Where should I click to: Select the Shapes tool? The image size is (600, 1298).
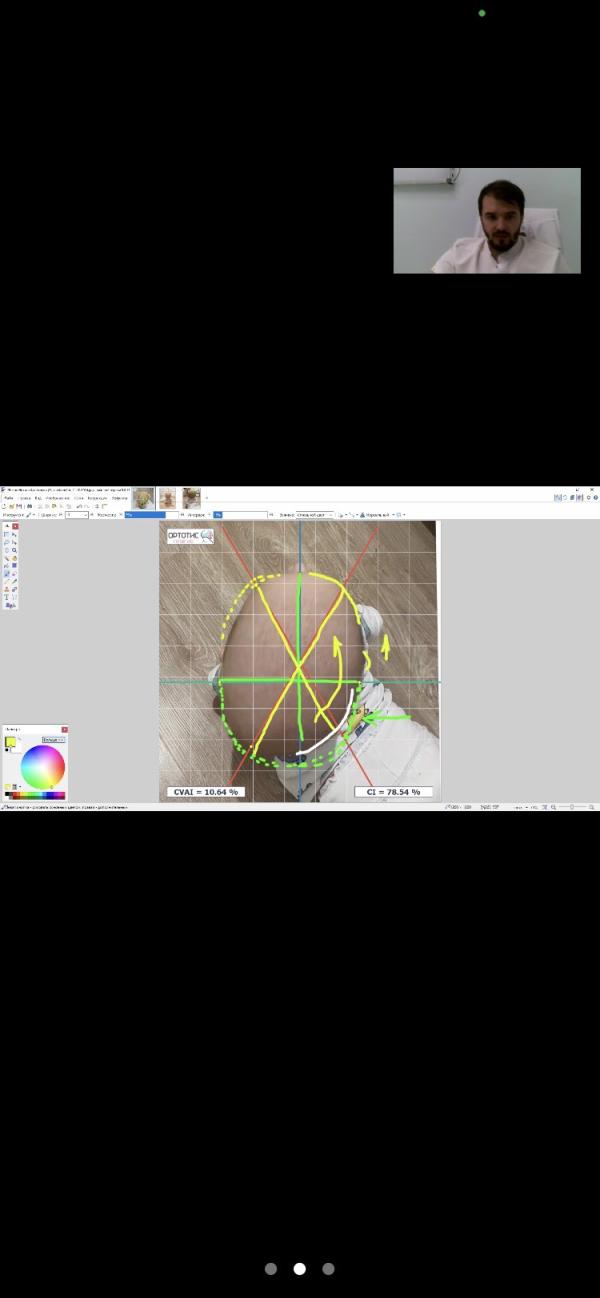[x=9, y=605]
